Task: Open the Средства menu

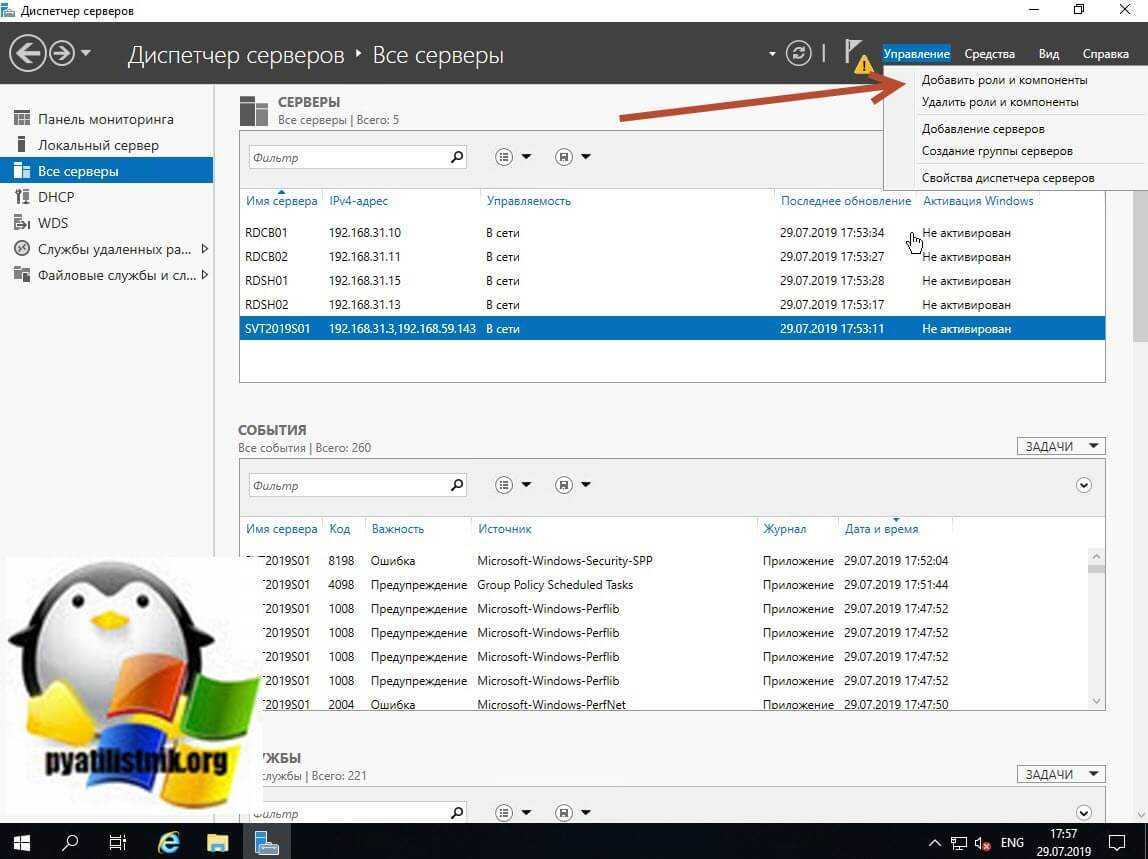Action: click(989, 54)
